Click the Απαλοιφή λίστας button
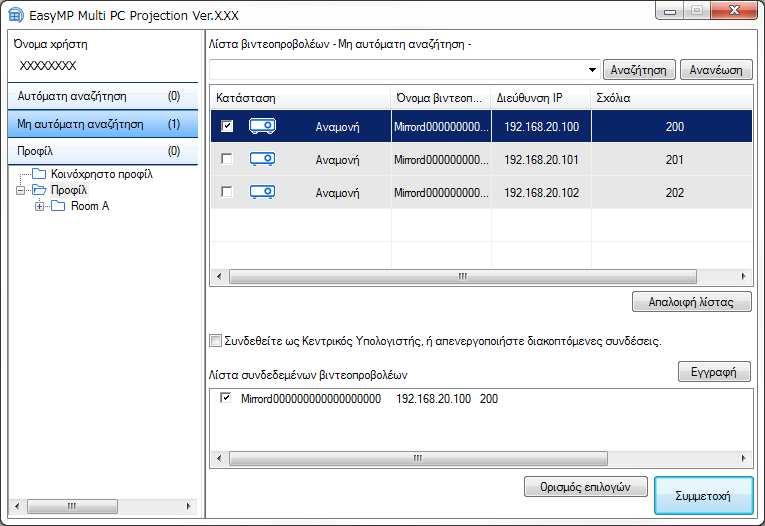The image size is (765, 526). point(691,302)
